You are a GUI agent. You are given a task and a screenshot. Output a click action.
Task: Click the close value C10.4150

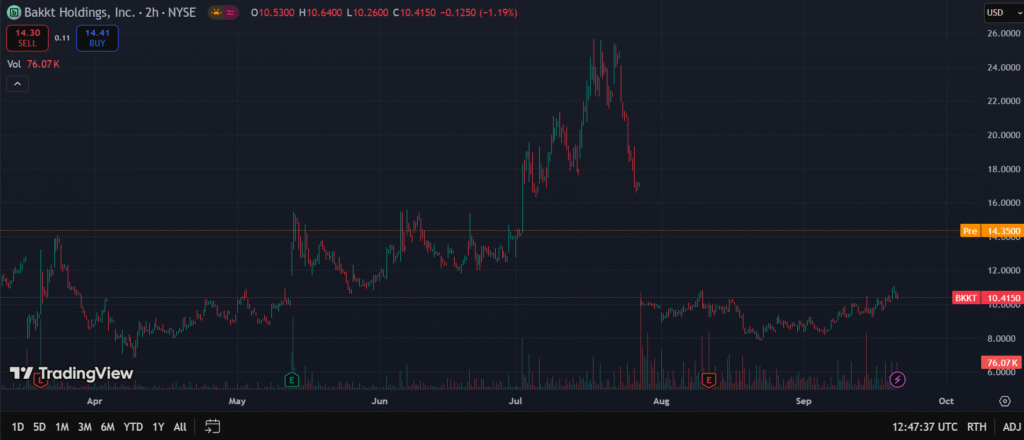(x=414, y=12)
